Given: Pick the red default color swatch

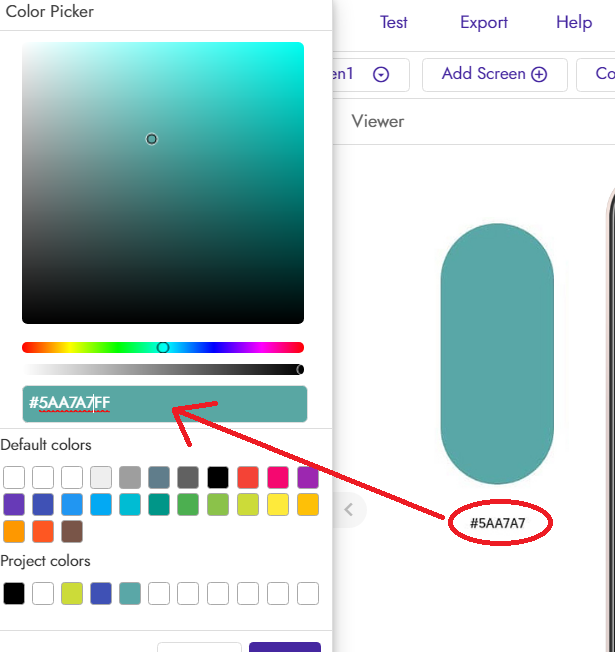Looking at the screenshot, I should (247, 477).
